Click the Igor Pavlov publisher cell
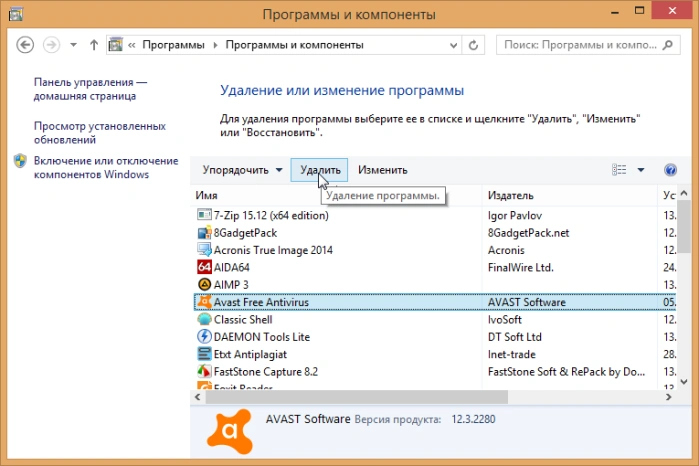 (x=514, y=215)
